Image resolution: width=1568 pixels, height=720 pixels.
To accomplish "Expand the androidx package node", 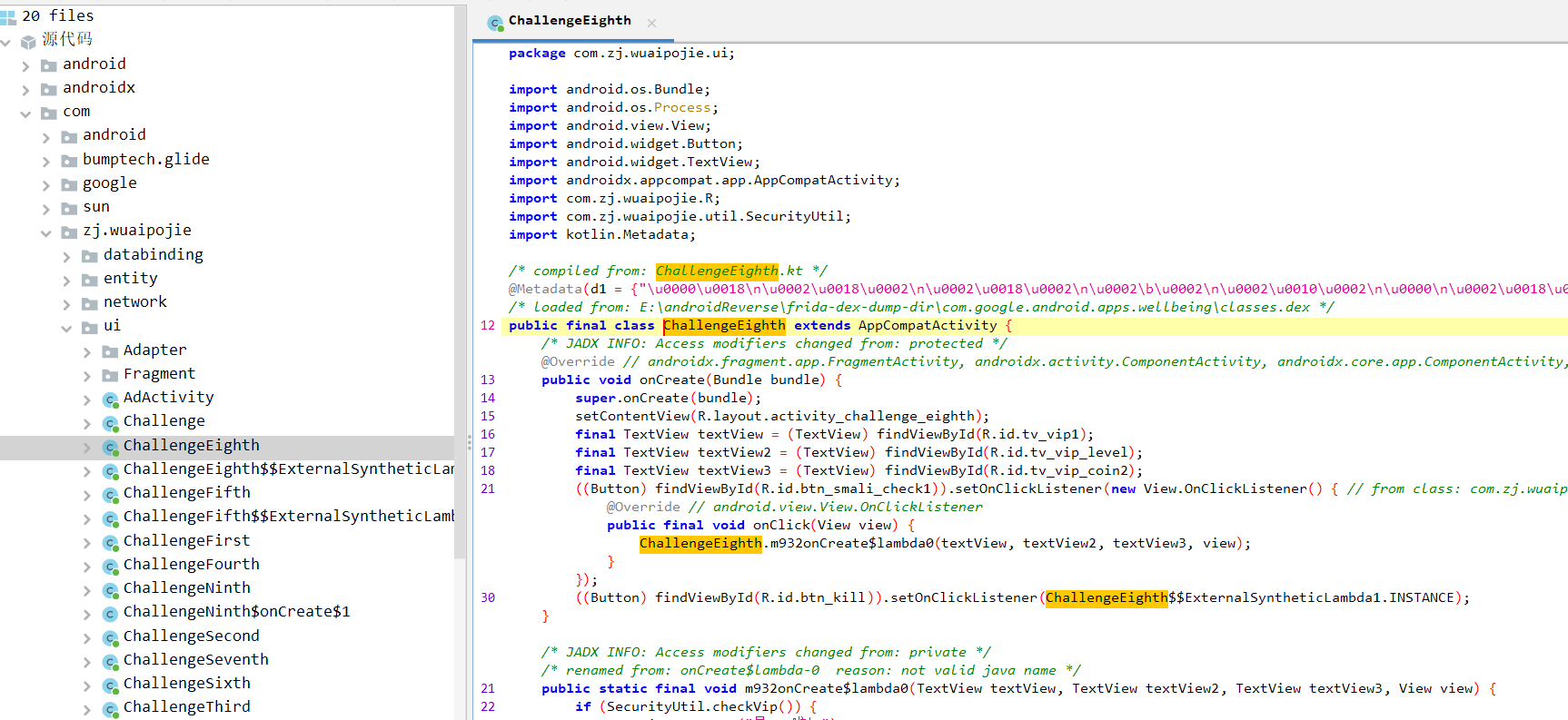I will (25, 90).
